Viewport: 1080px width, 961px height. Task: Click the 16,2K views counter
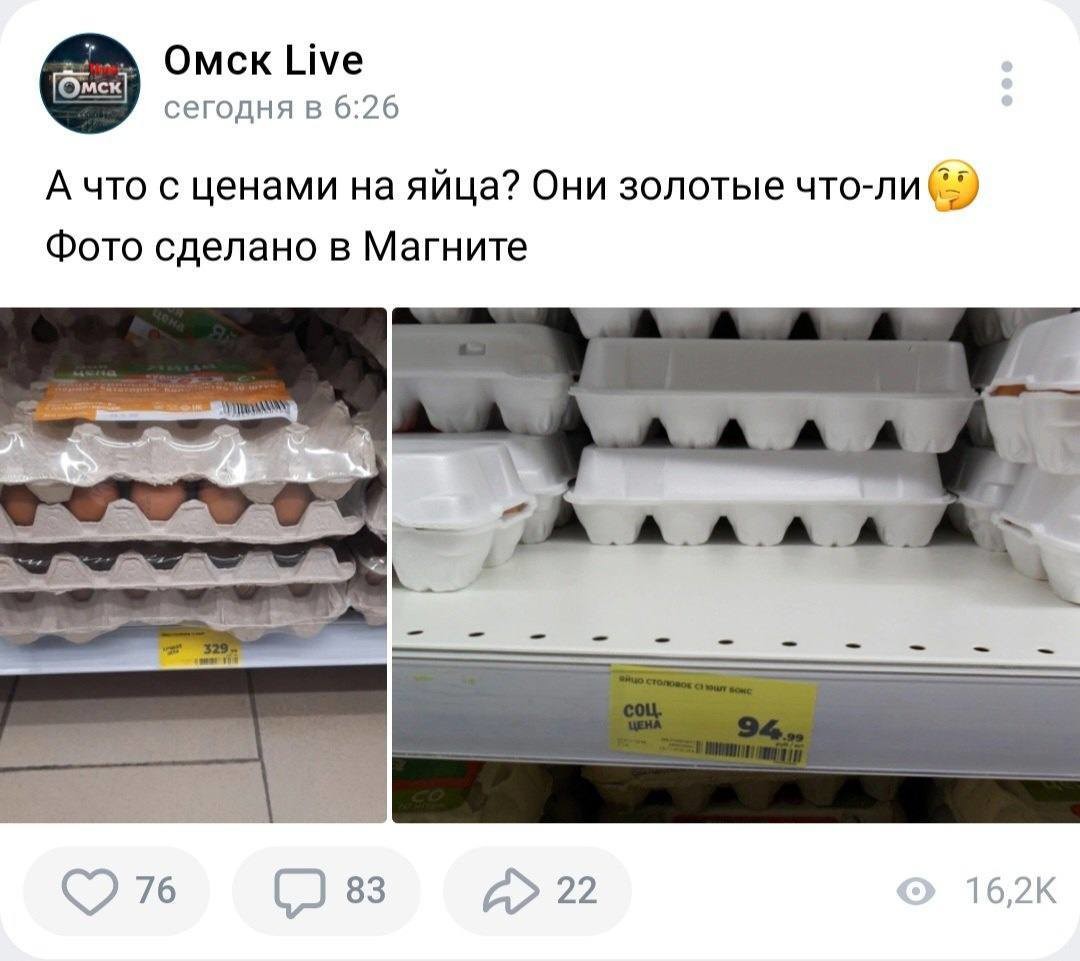(x=1010, y=891)
